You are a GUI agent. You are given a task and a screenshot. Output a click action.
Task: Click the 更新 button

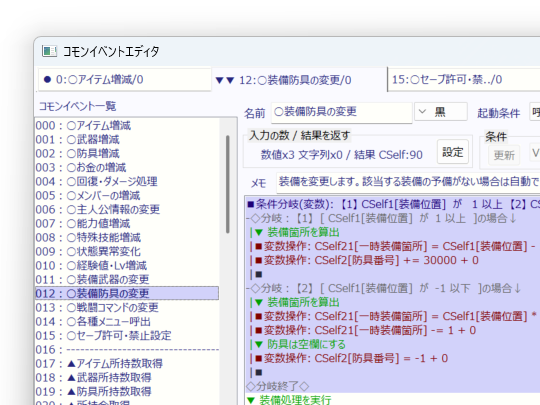[504, 155]
